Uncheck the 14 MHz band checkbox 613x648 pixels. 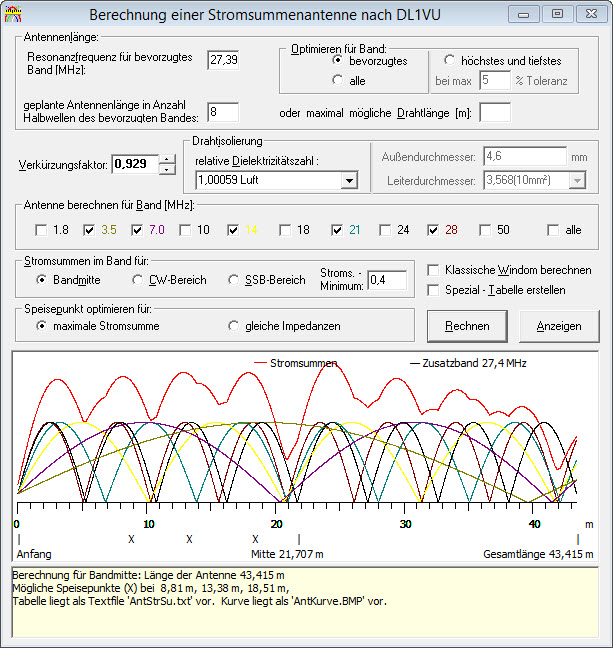coord(233,230)
